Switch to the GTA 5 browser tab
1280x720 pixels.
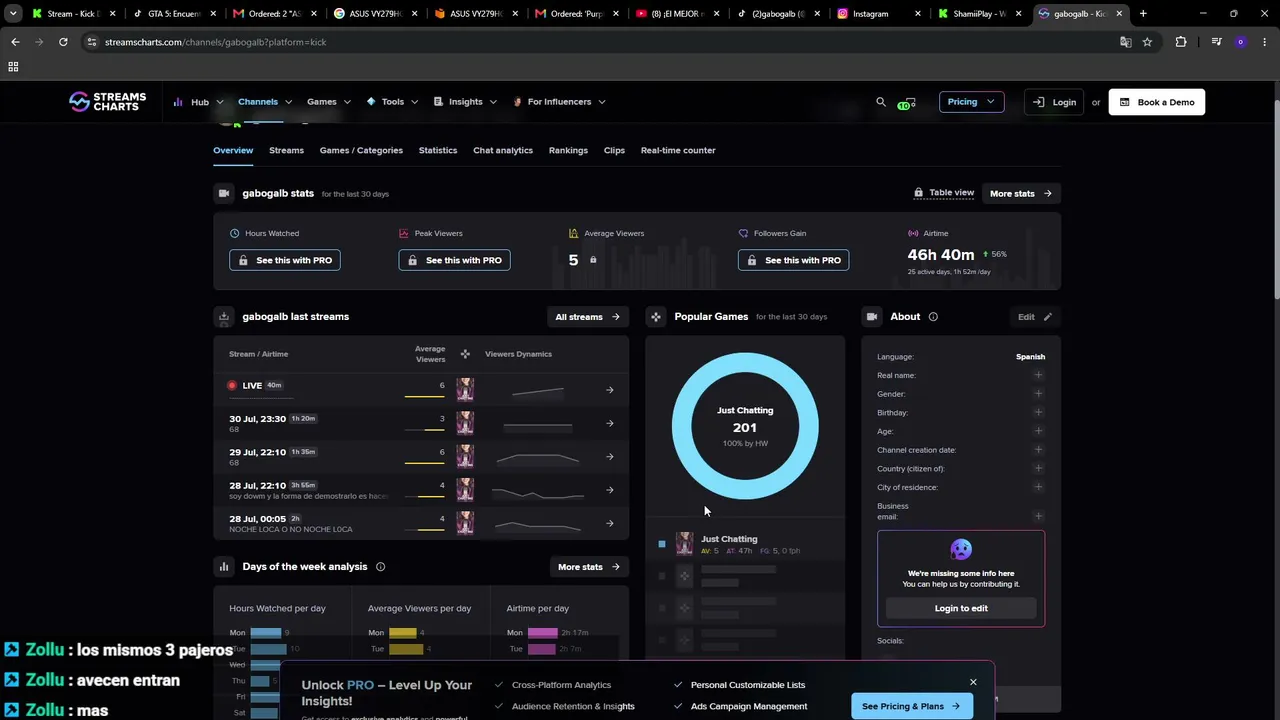[x=173, y=14]
